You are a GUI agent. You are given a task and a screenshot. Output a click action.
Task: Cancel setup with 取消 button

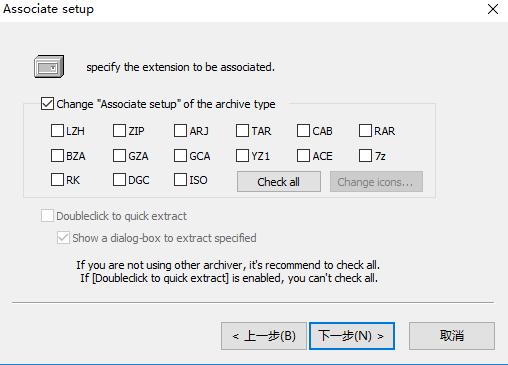452,336
